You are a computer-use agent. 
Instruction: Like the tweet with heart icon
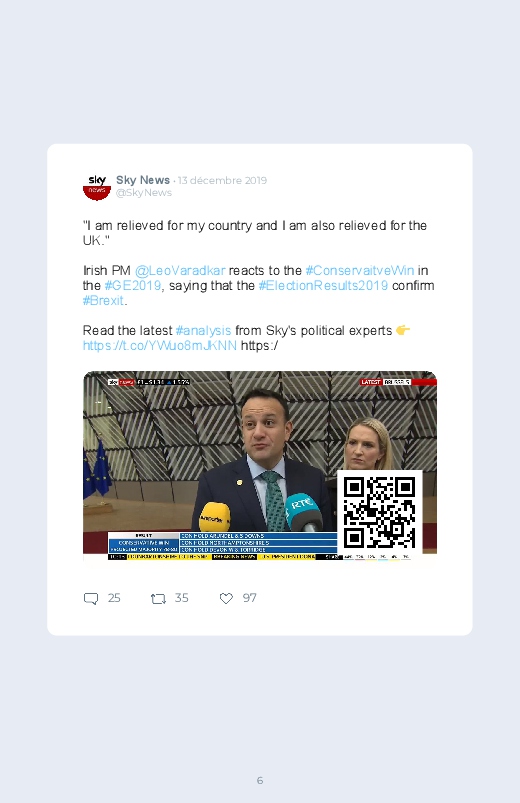pyautogui.click(x=226, y=598)
